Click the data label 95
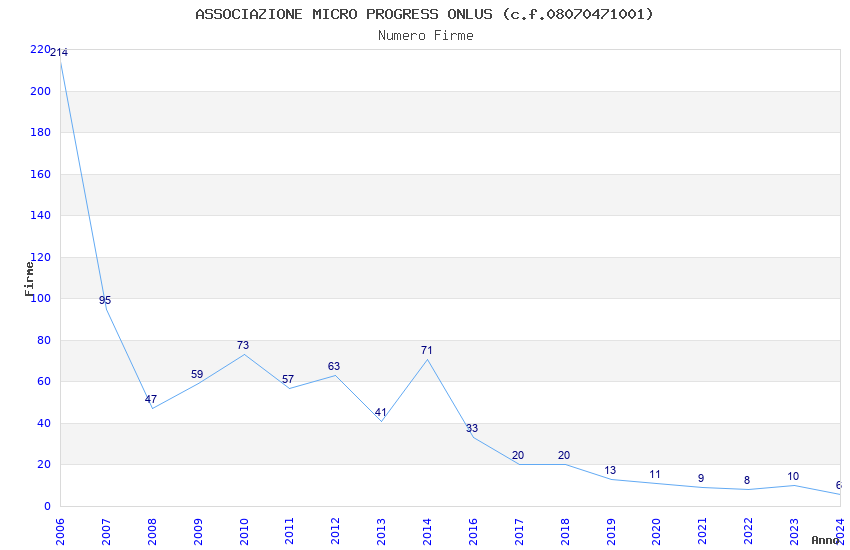Viewport: 850px width, 550px height. point(105,300)
